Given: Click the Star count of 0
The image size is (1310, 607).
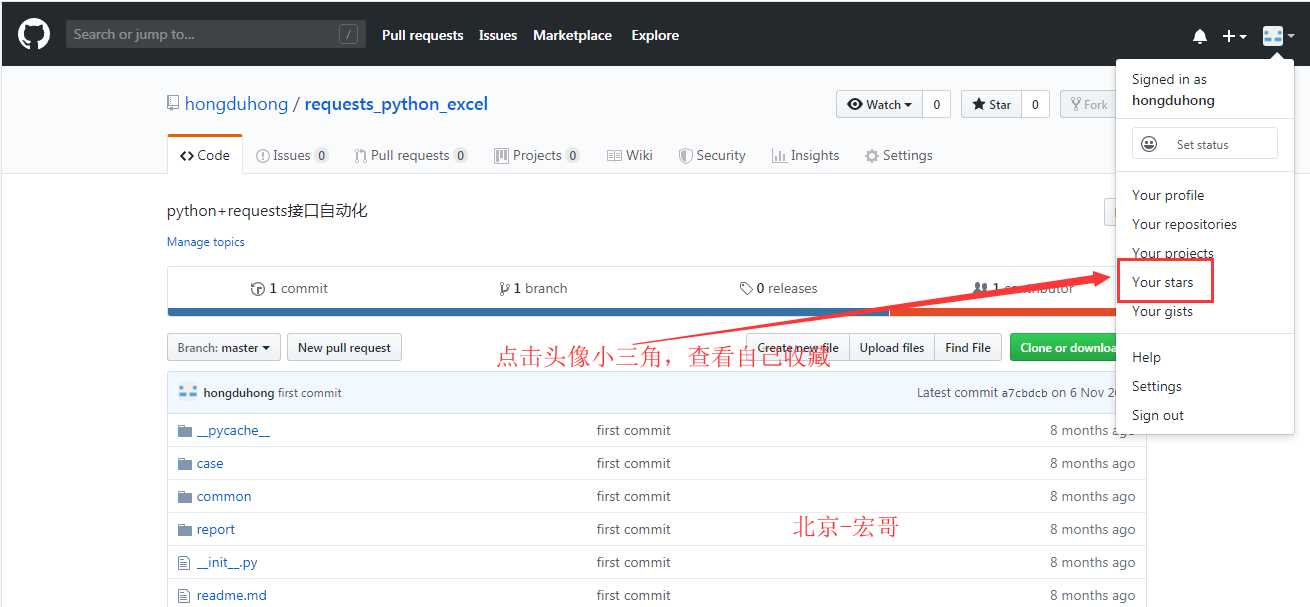Looking at the screenshot, I should coord(1035,104).
